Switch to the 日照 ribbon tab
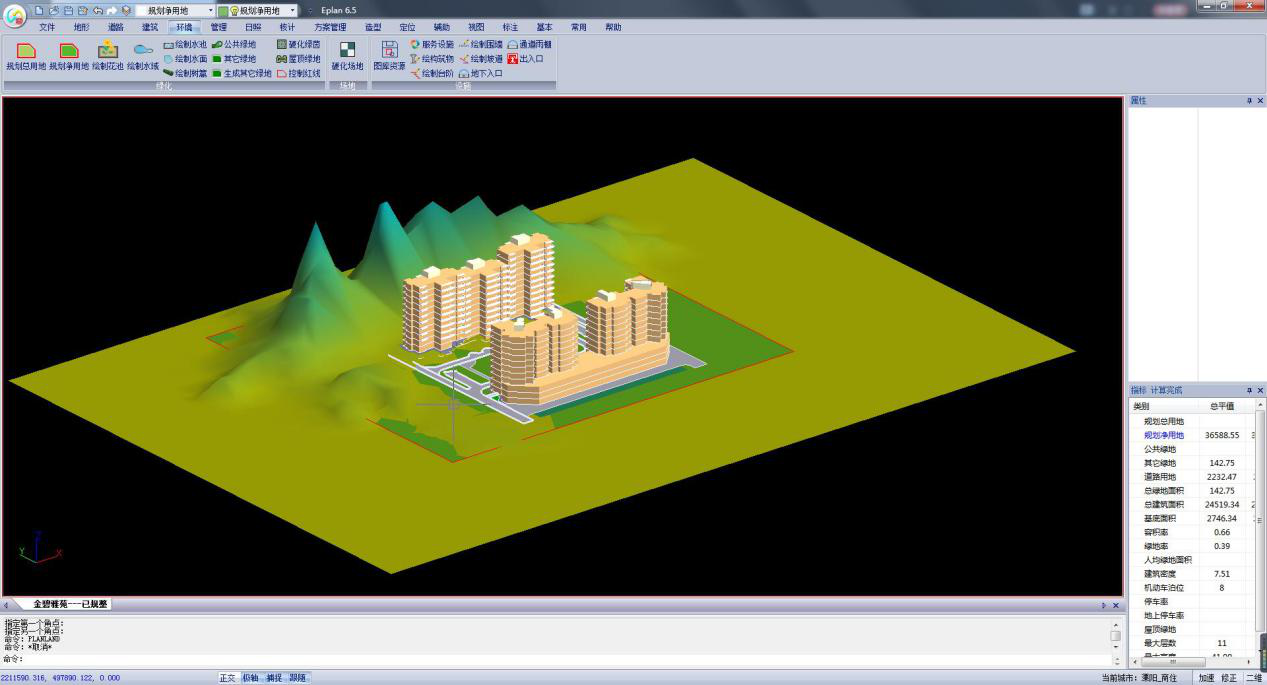This screenshot has width=1267, height=685. (x=253, y=27)
